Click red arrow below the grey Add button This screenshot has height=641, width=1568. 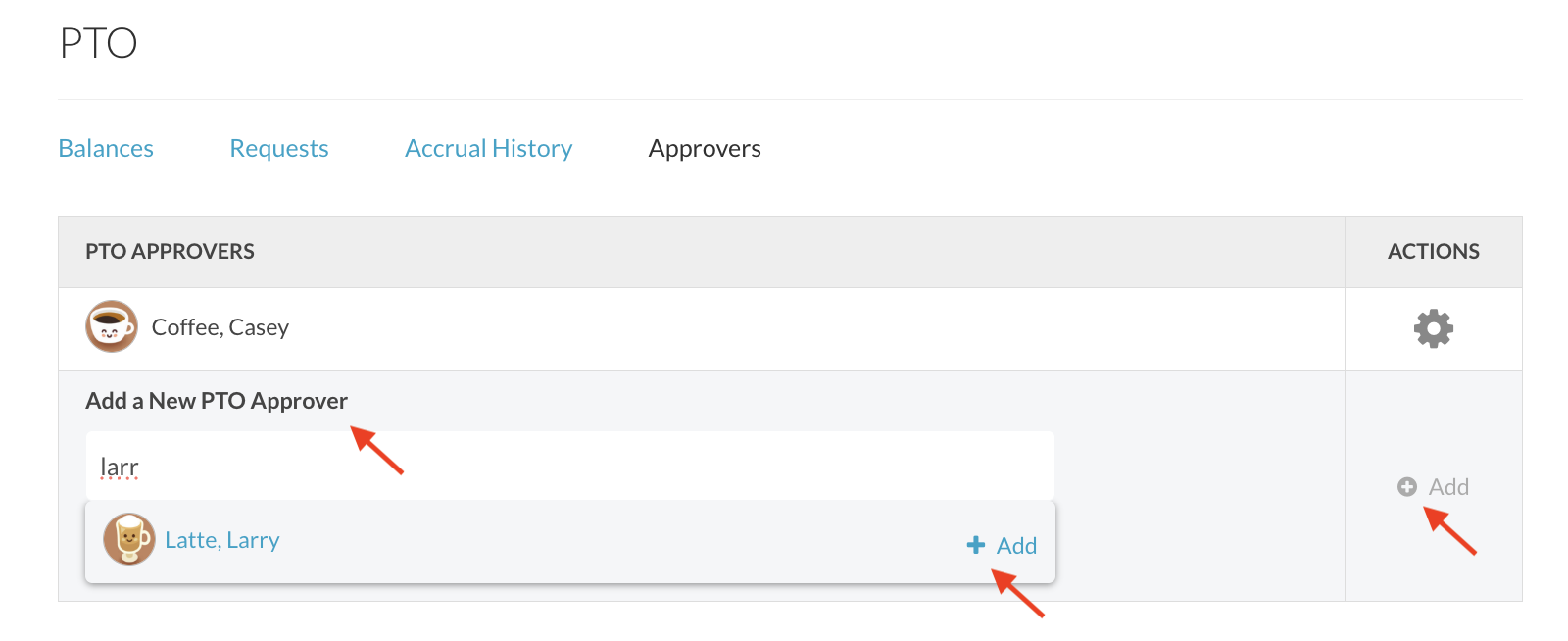coord(1450,531)
